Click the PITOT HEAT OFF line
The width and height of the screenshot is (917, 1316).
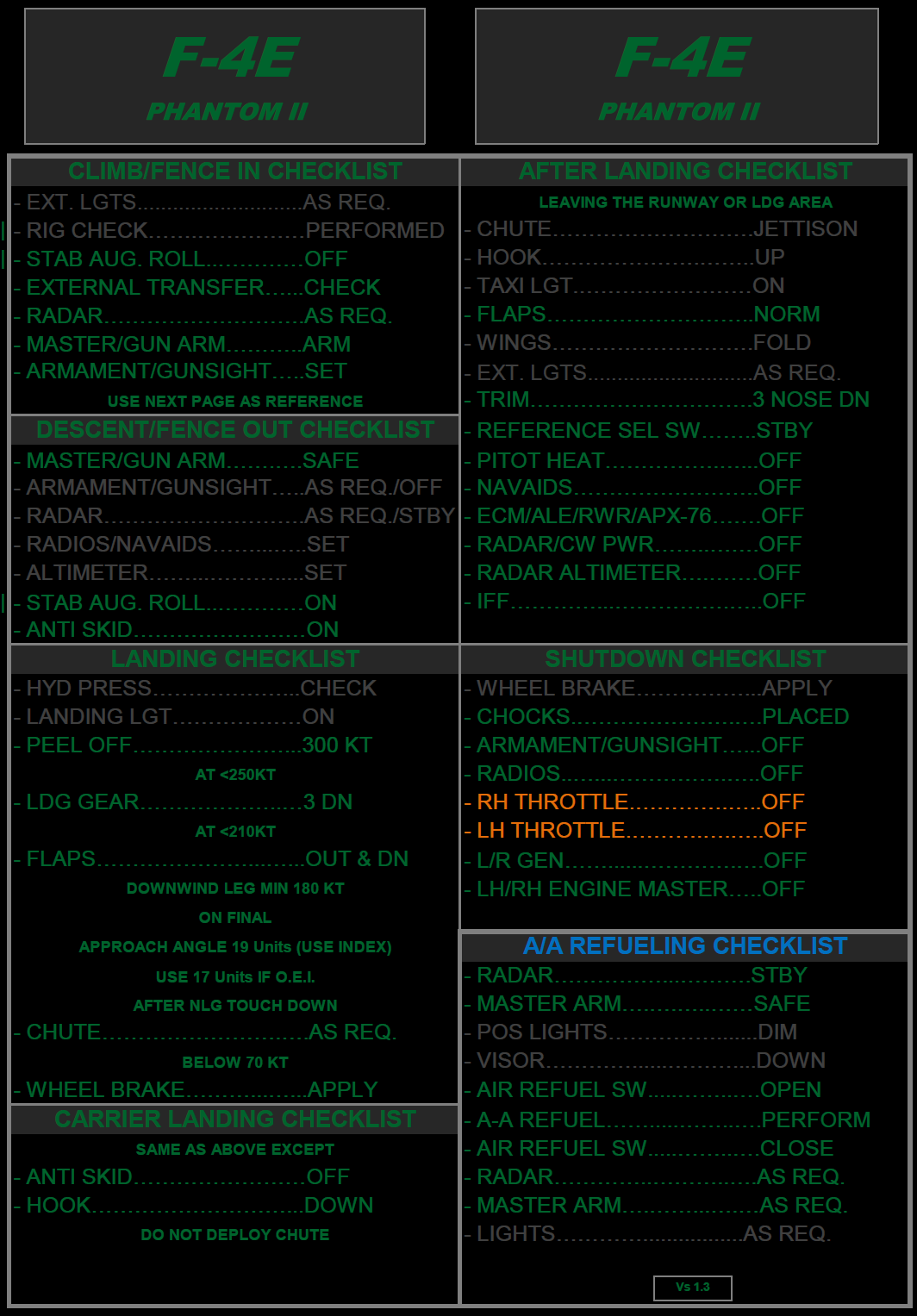639,461
